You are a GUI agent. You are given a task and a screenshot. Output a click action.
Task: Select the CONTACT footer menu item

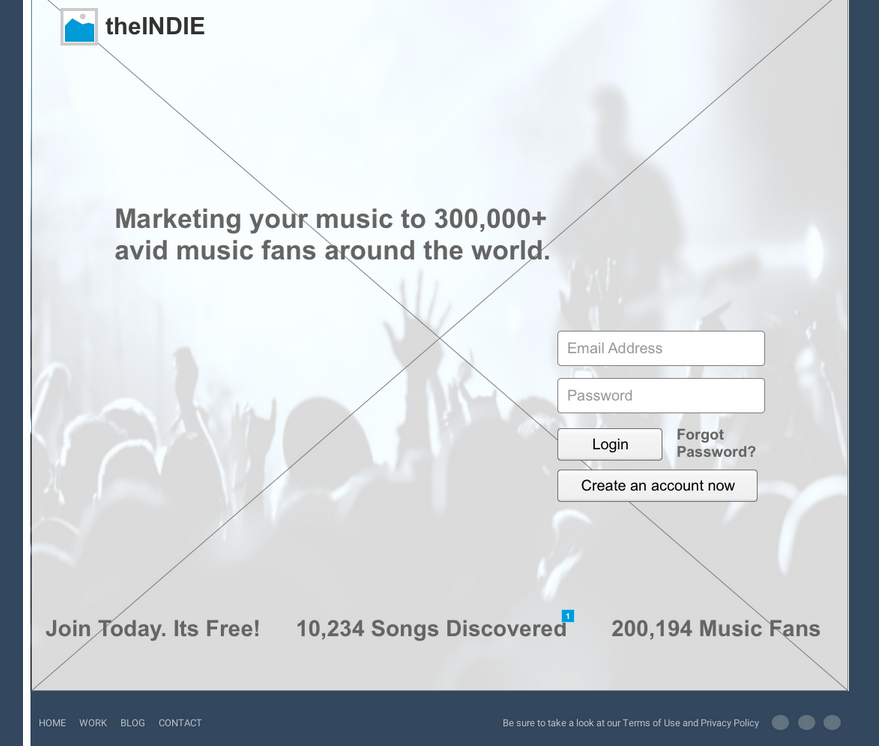(180, 723)
